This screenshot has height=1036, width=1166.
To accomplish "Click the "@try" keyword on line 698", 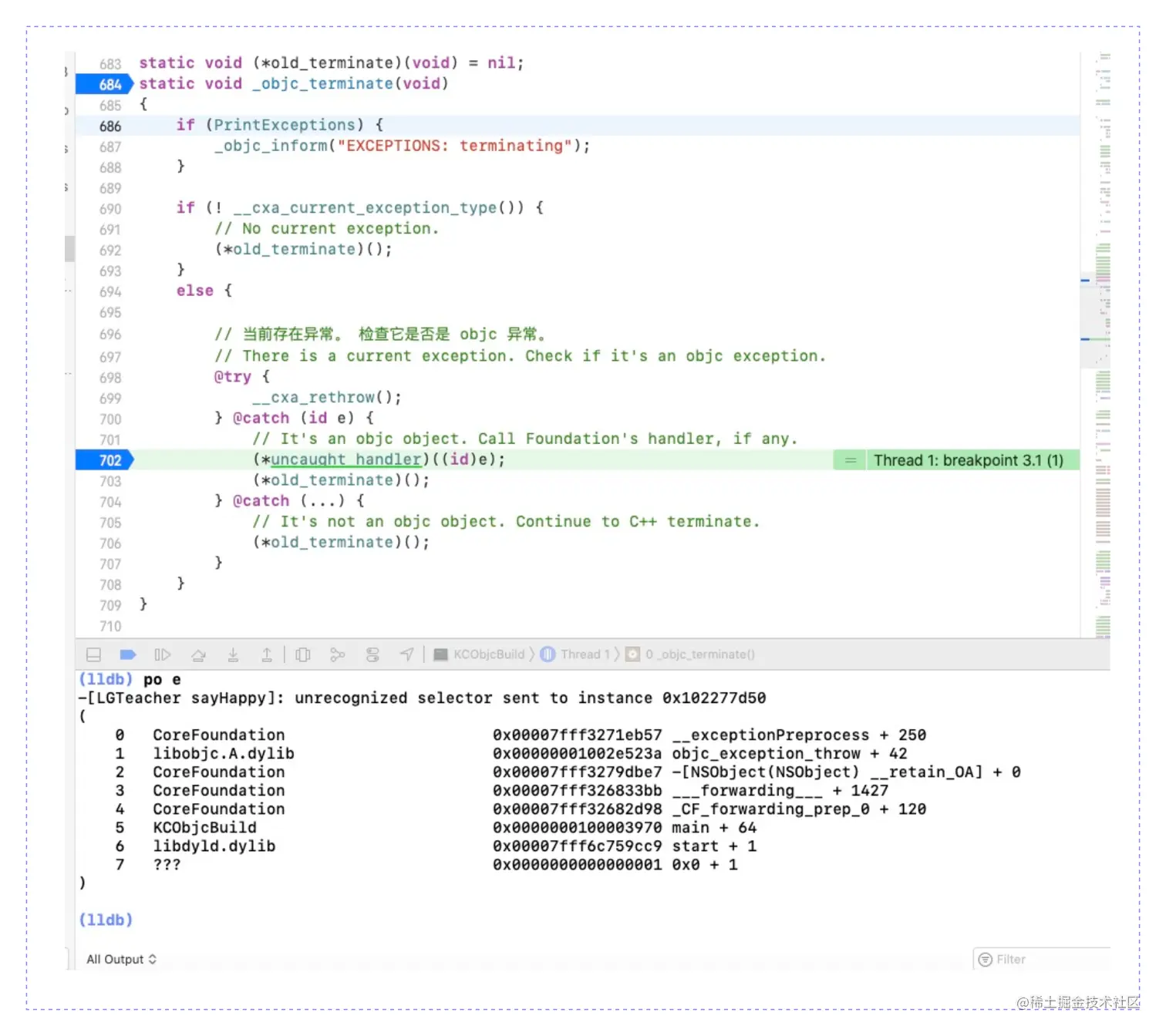I will click(x=233, y=377).
